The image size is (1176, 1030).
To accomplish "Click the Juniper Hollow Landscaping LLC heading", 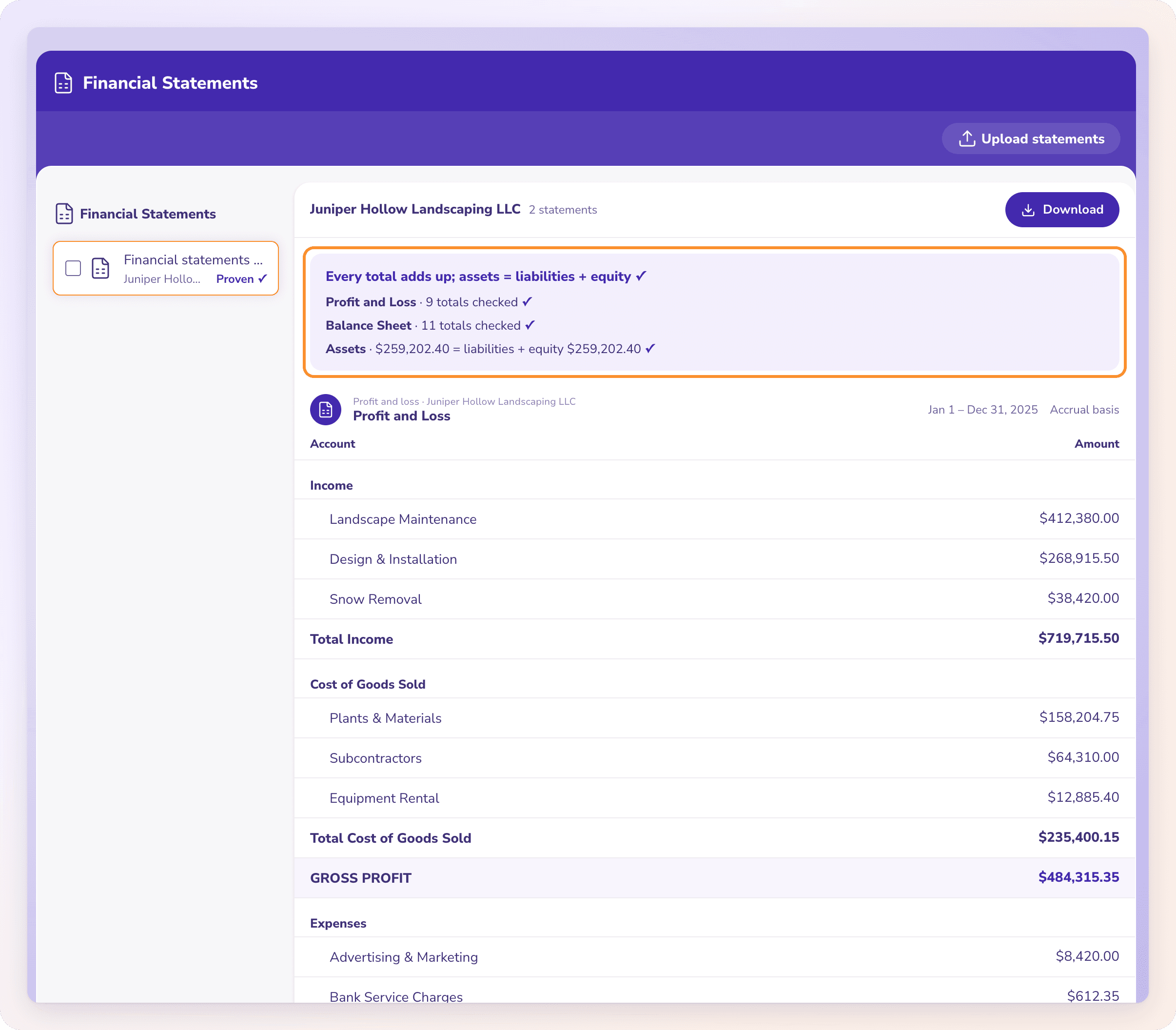I will coord(415,209).
